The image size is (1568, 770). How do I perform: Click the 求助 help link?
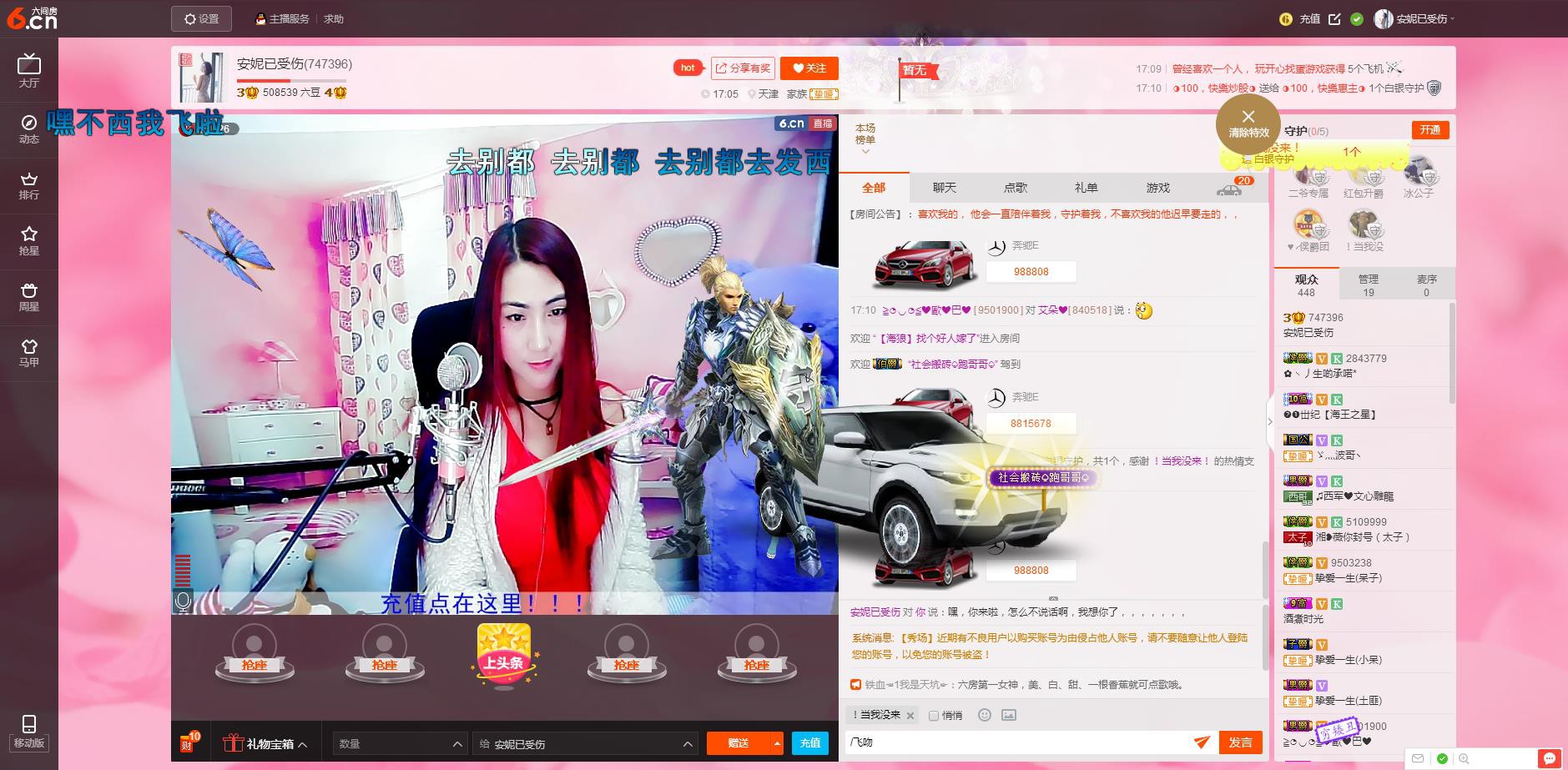pos(334,18)
